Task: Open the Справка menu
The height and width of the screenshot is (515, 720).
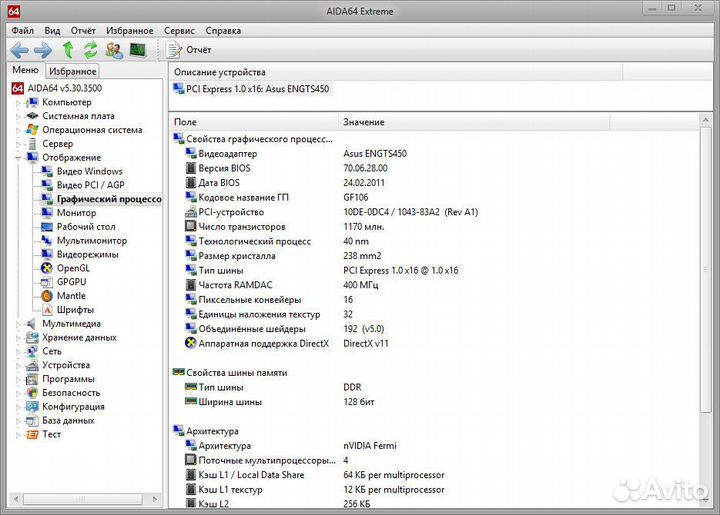Action: click(223, 31)
